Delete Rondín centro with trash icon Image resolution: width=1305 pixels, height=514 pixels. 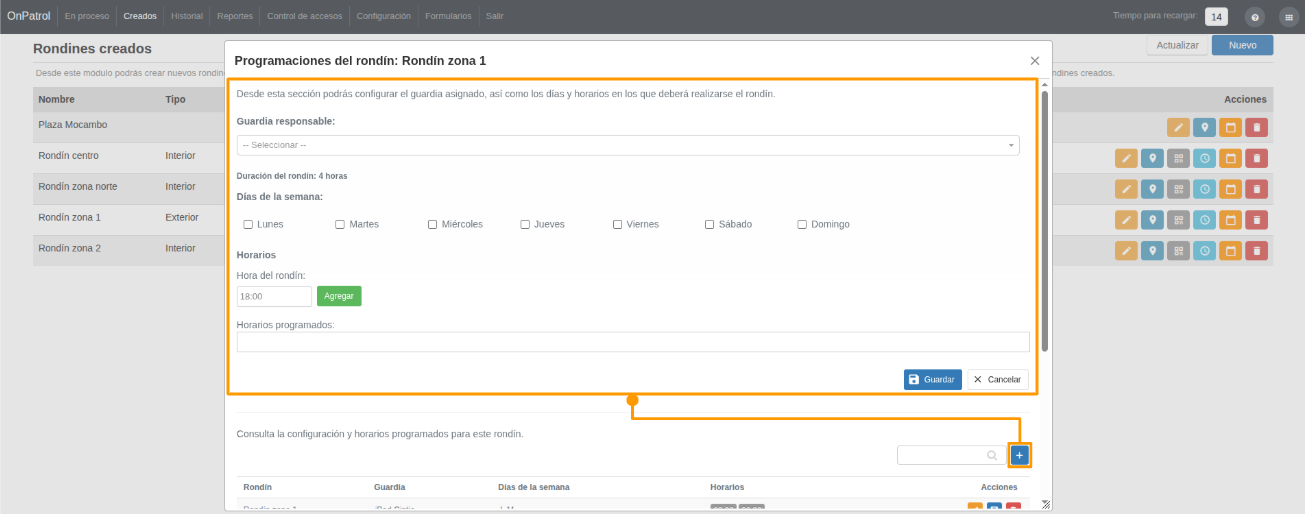[x=1256, y=158]
